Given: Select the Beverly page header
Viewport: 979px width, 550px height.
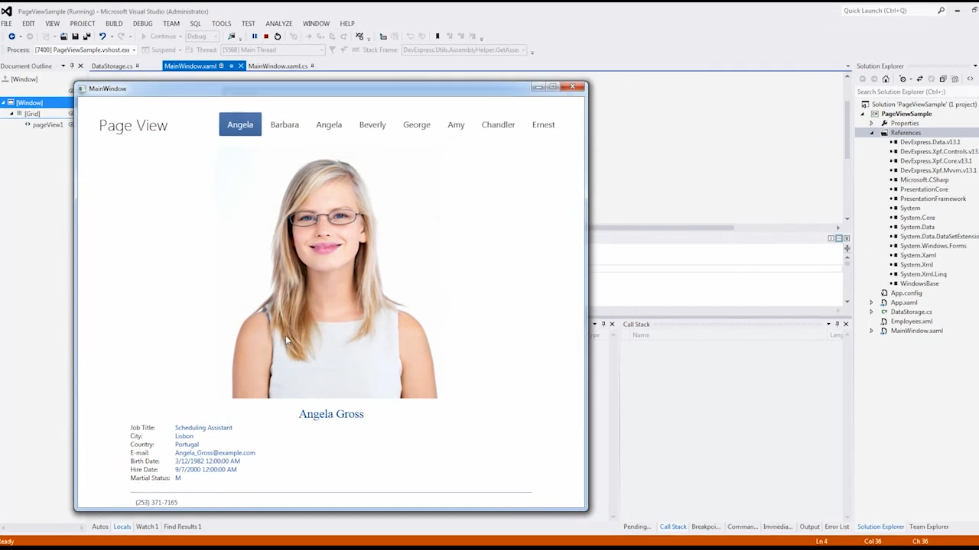Looking at the screenshot, I should [373, 125].
